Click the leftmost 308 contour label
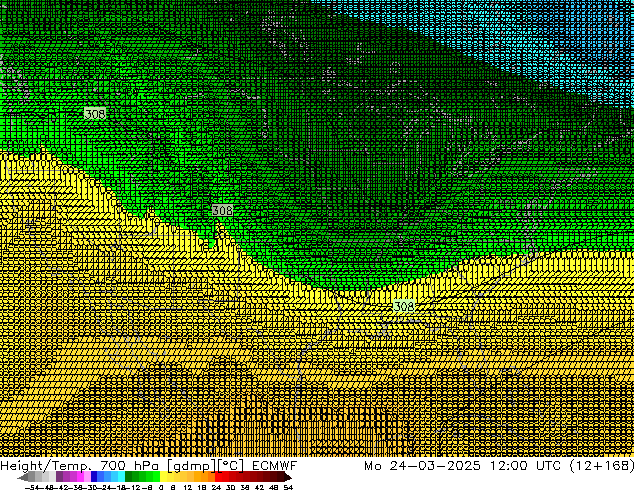634x490 pixels. coord(95,114)
